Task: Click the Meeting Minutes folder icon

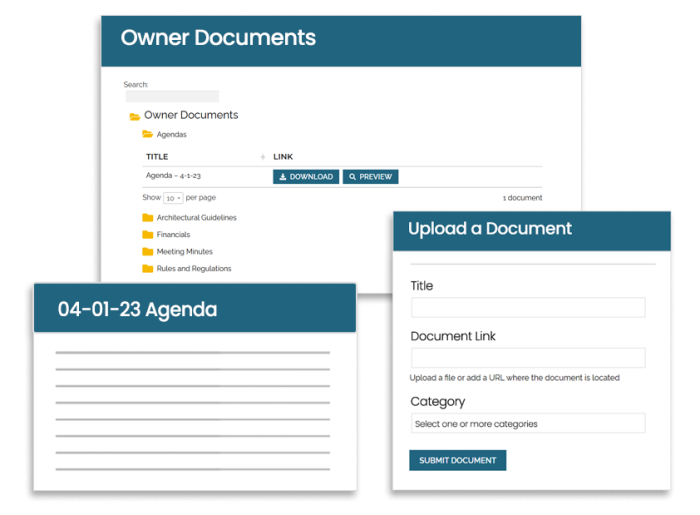Action: click(x=147, y=251)
